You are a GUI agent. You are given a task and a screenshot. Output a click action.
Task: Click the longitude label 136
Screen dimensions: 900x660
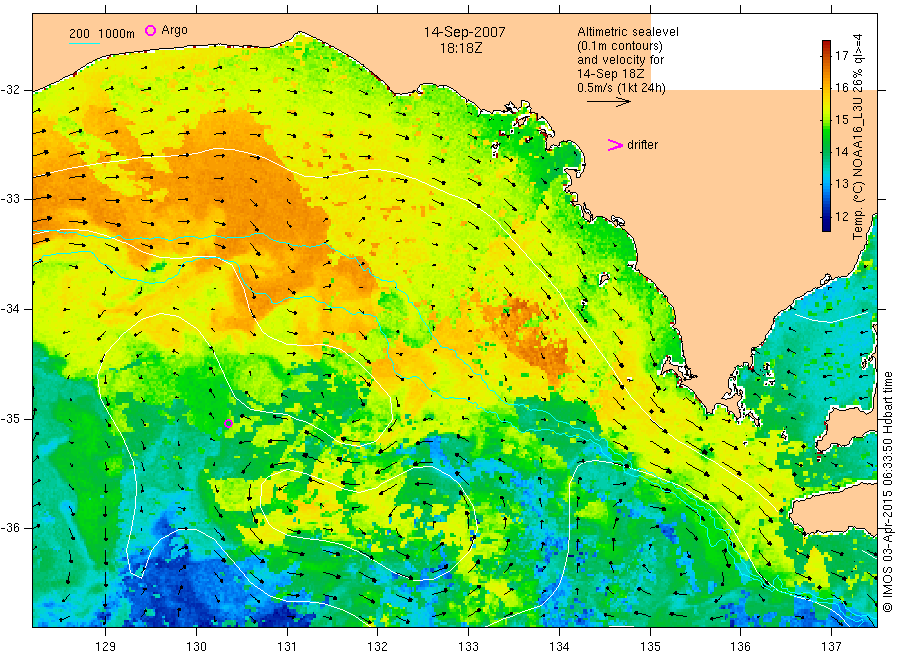coord(740,647)
